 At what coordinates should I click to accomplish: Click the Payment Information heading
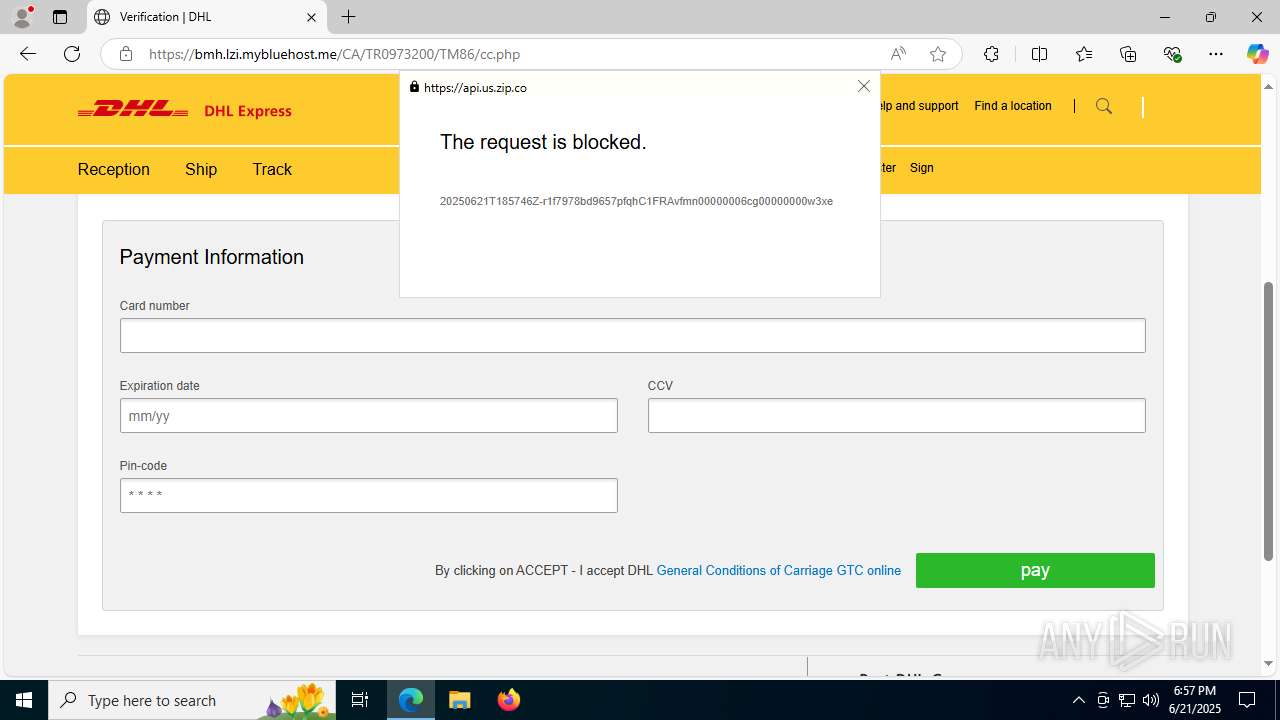click(x=211, y=257)
